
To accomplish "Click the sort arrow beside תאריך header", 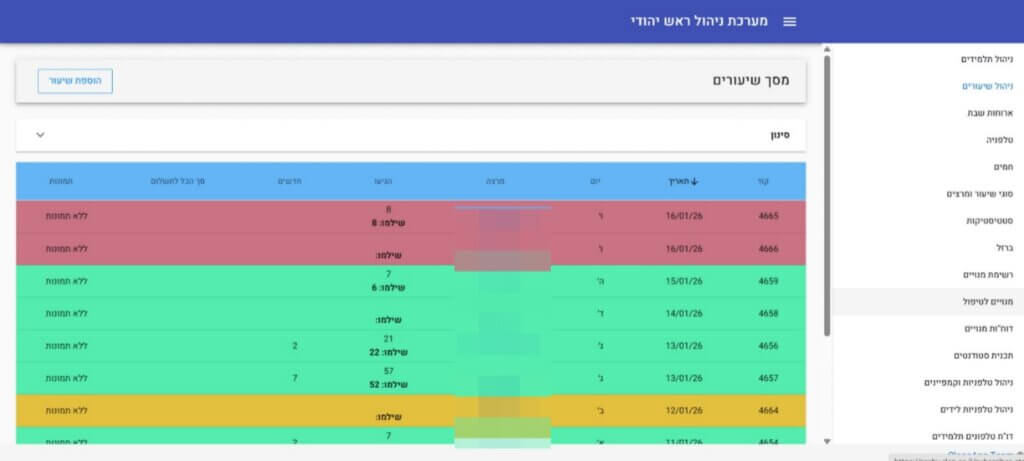I will point(694,182).
